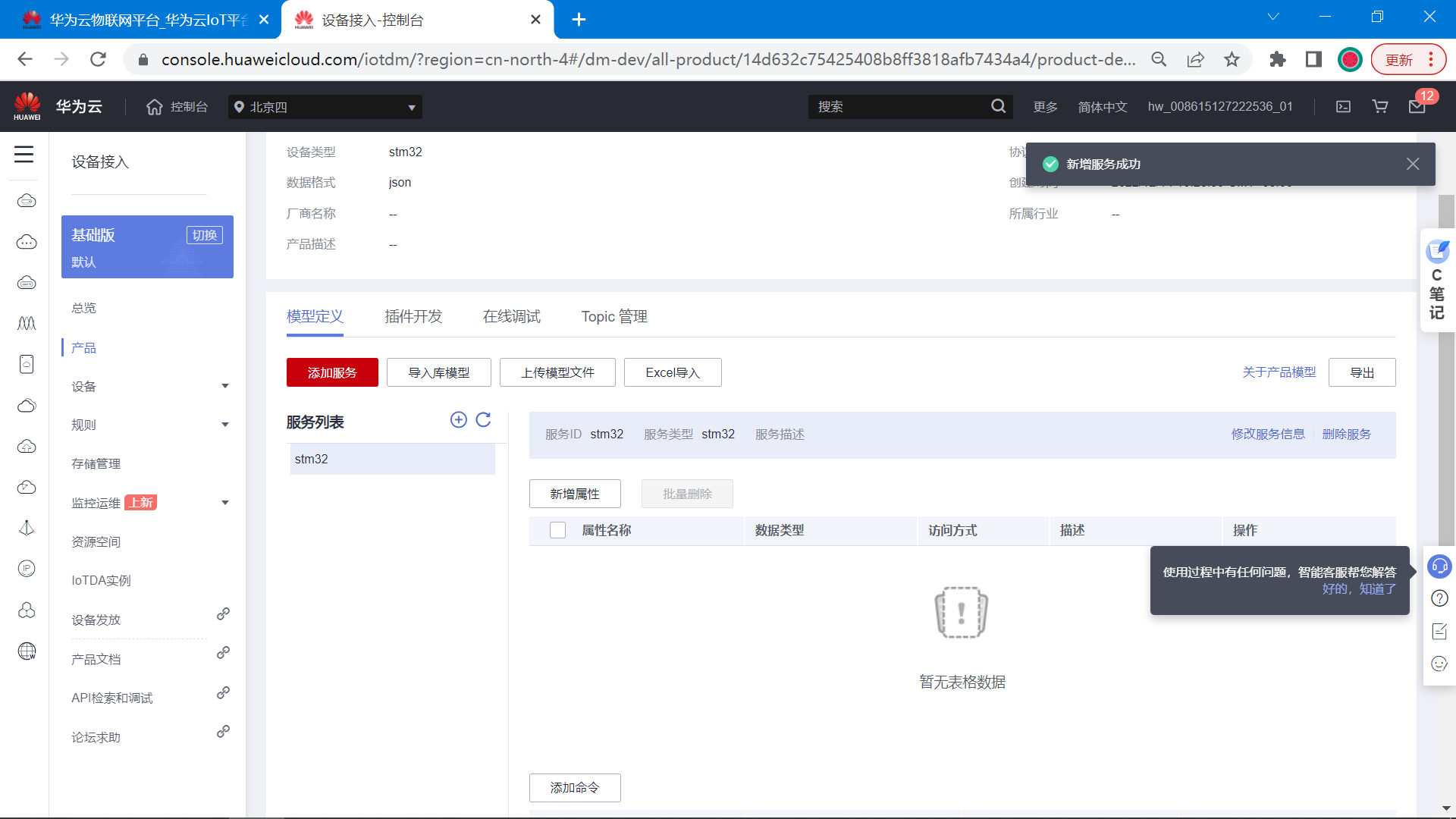
Task: Open the cloud shell terminal icon
Action: pos(1343,107)
